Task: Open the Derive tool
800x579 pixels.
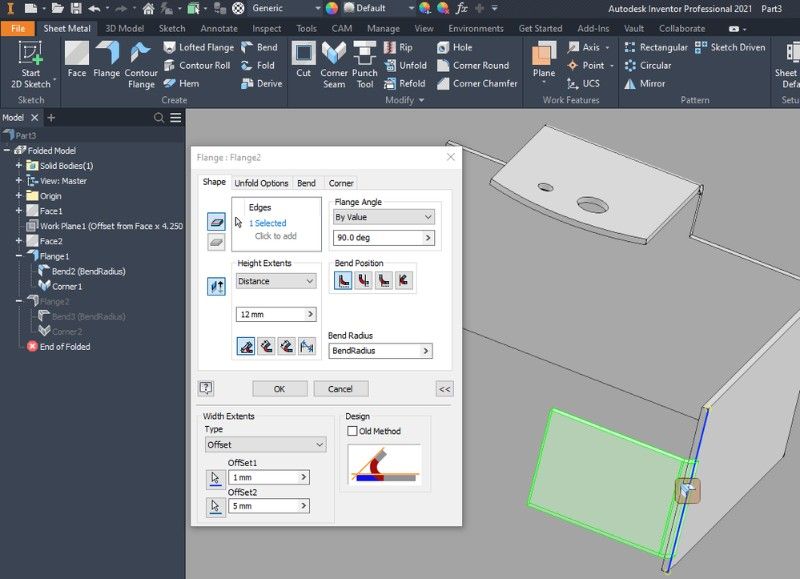Action: click(261, 83)
